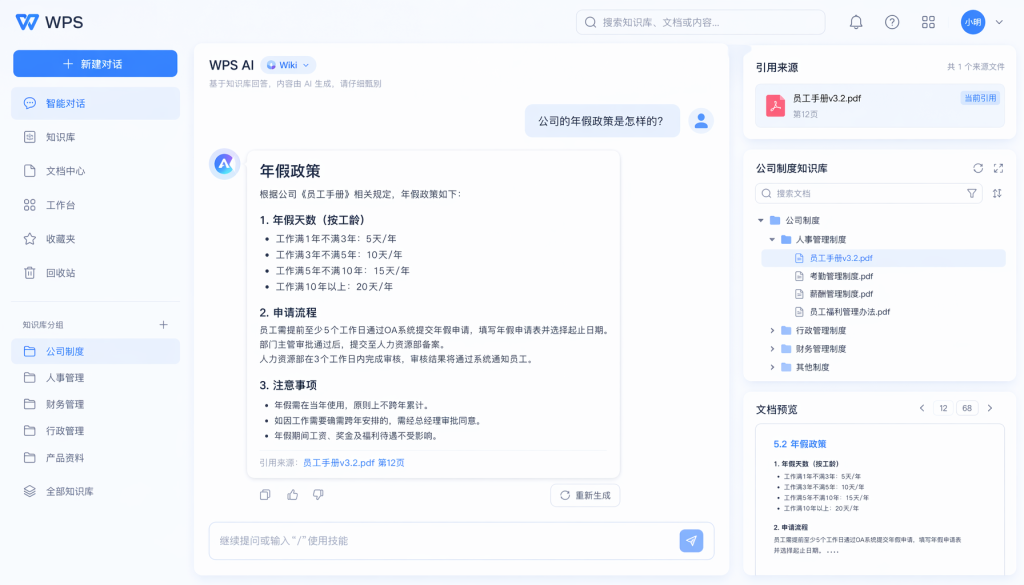Click the 小明 user avatar
The height and width of the screenshot is (585, 1024).
(972, 22)
